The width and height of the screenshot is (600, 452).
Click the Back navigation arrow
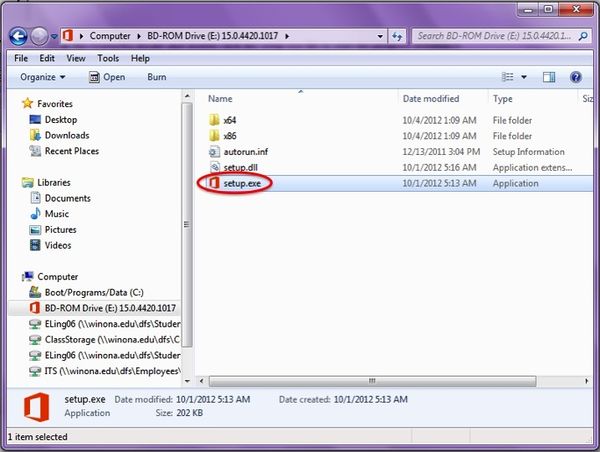[x=18, y=37]
